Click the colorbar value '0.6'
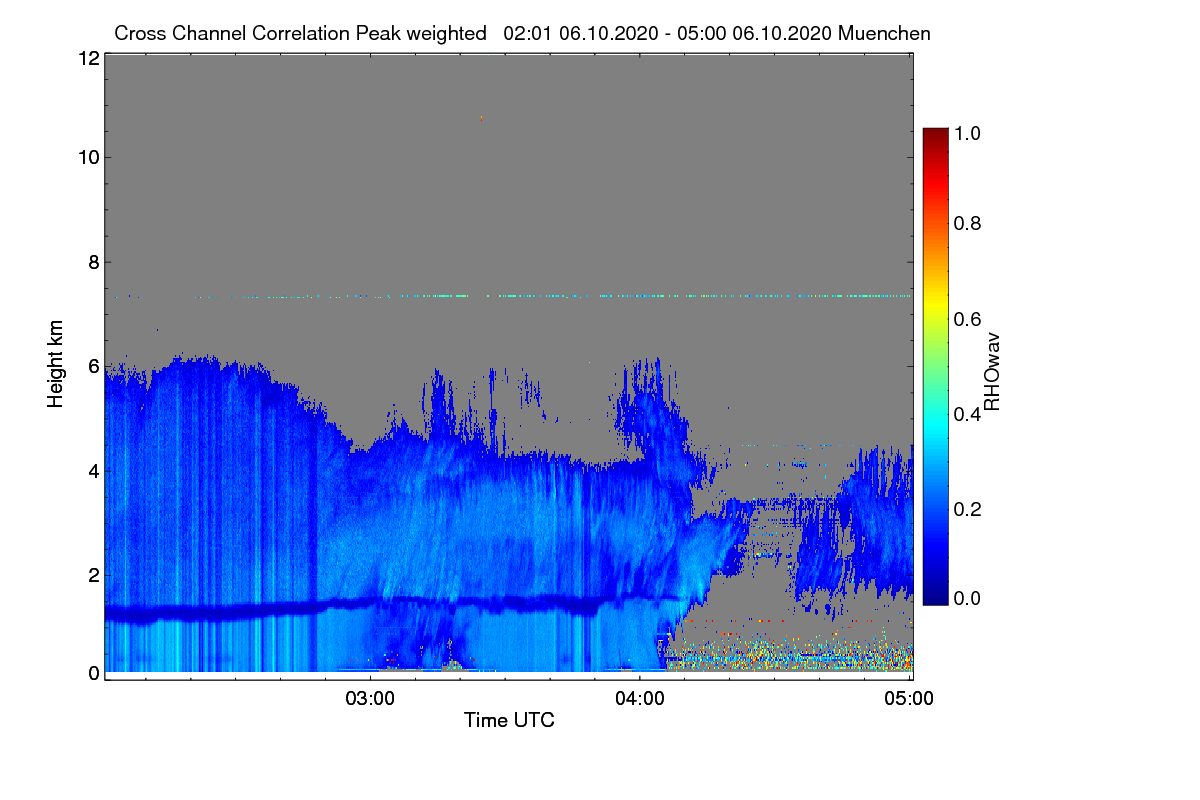The image size is (1200, 800). 968,319
